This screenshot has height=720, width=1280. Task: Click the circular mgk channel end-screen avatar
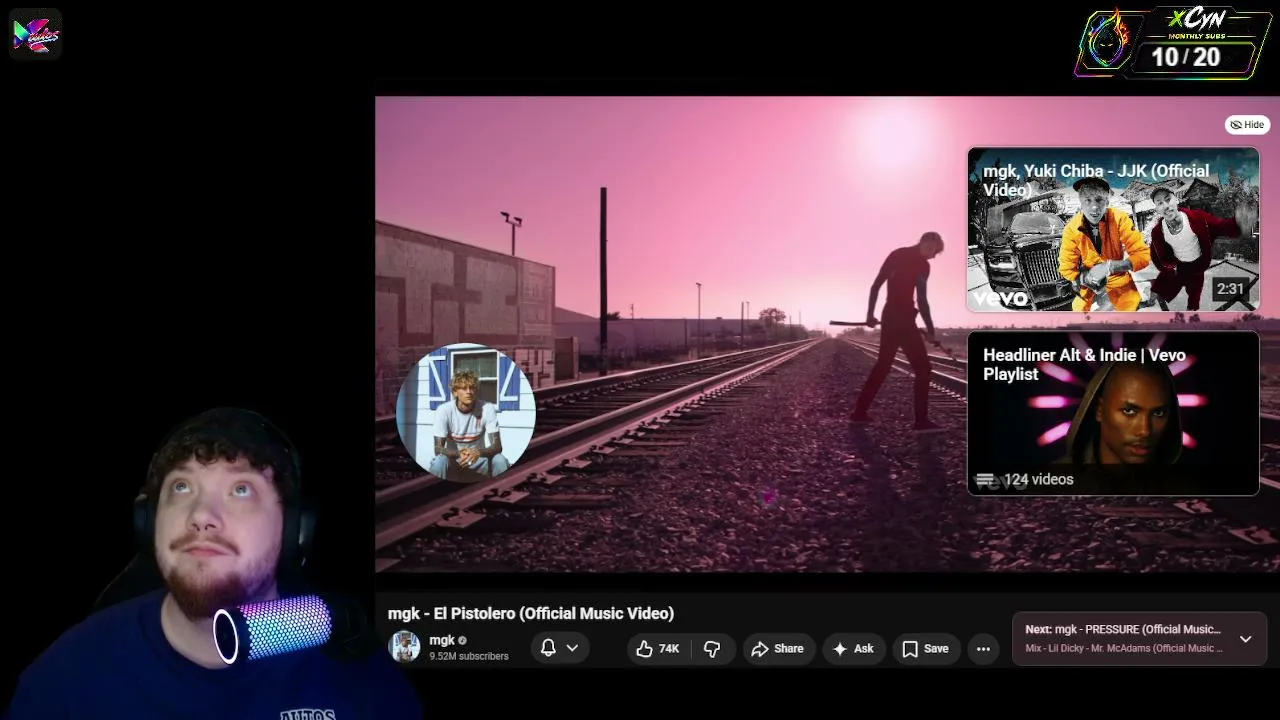(466, 412)
